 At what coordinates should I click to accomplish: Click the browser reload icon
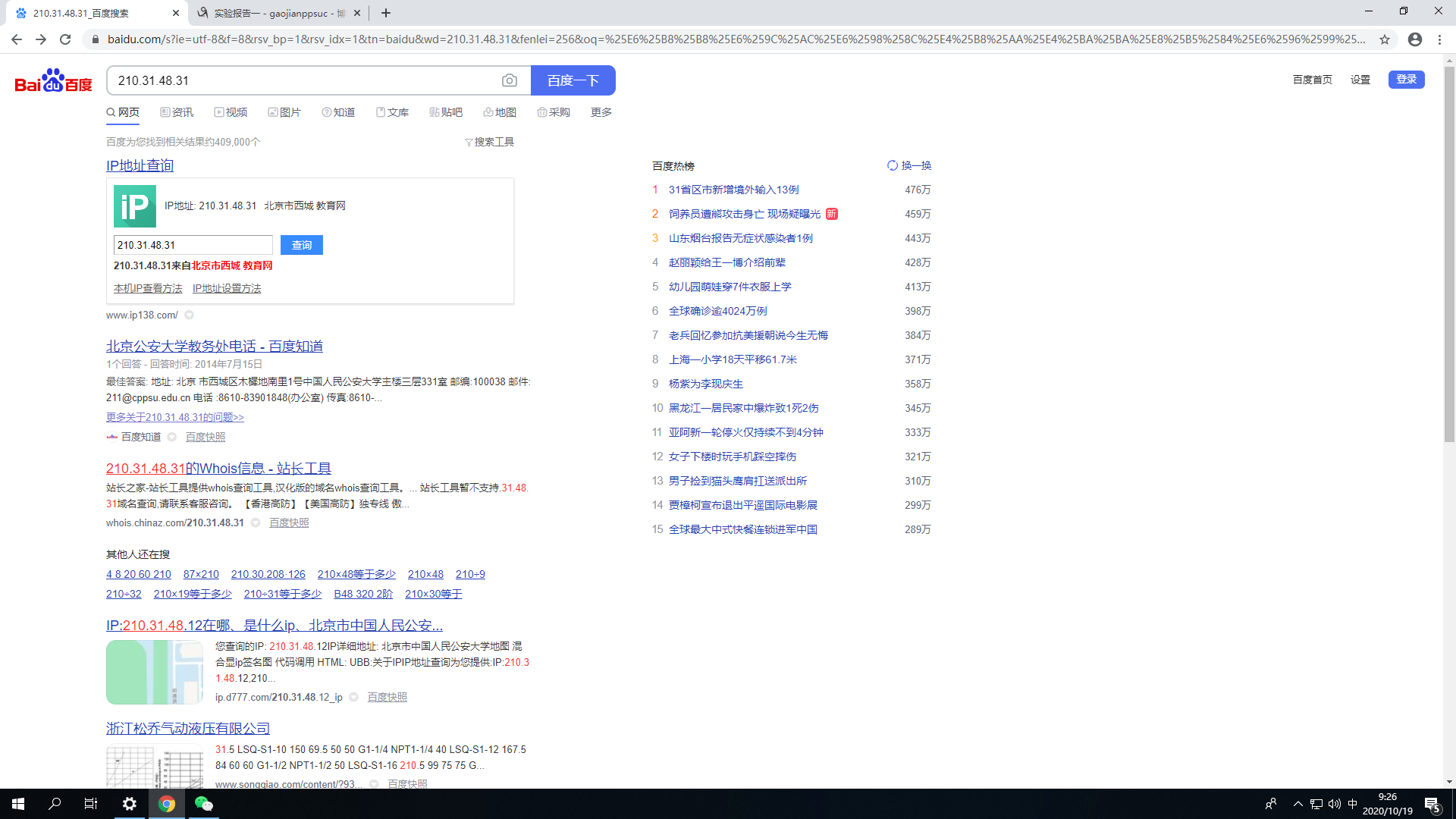click(x=65, y=39)
